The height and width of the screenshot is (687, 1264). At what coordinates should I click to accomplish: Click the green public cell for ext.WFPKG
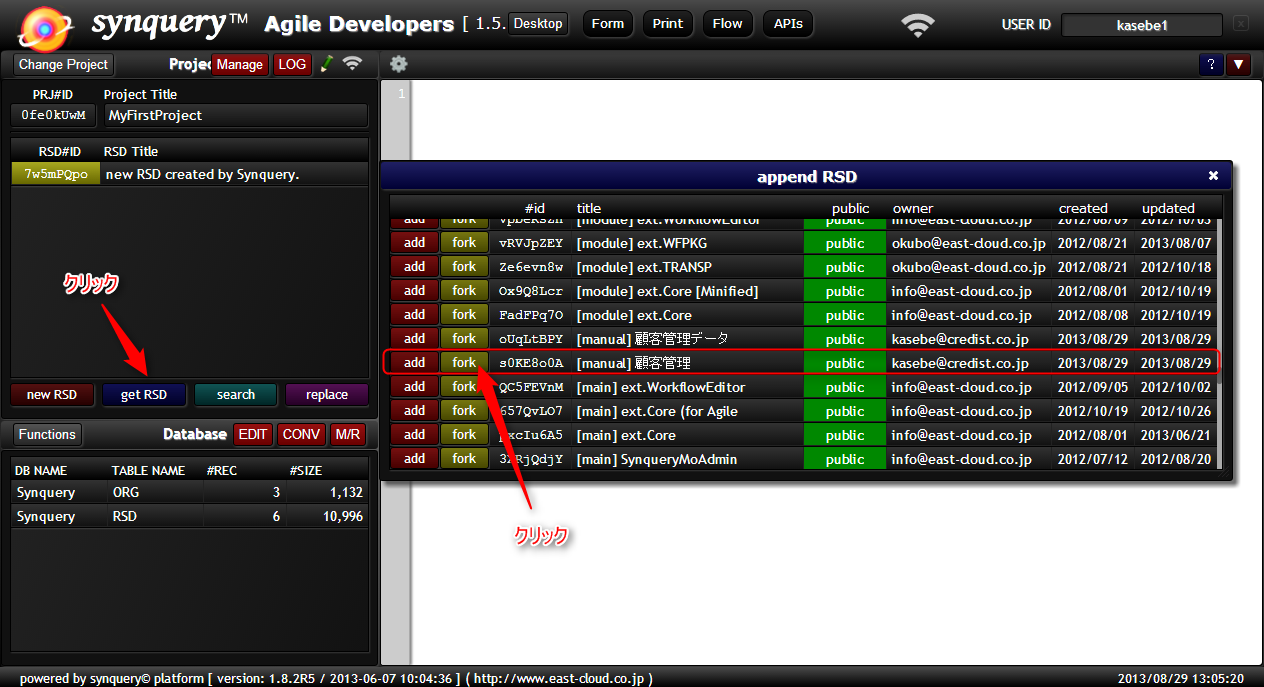845,243
